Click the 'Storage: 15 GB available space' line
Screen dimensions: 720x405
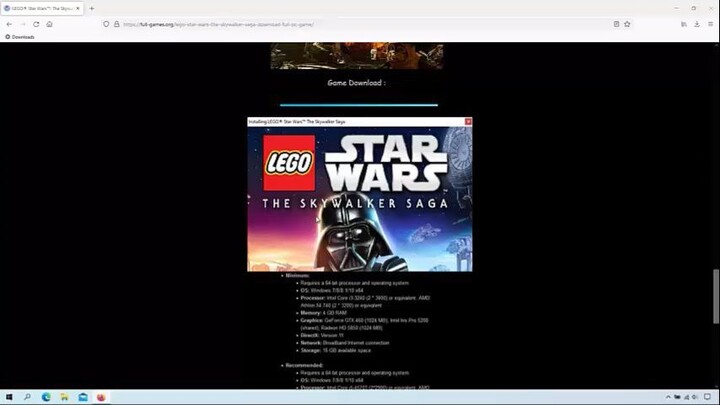336,350
